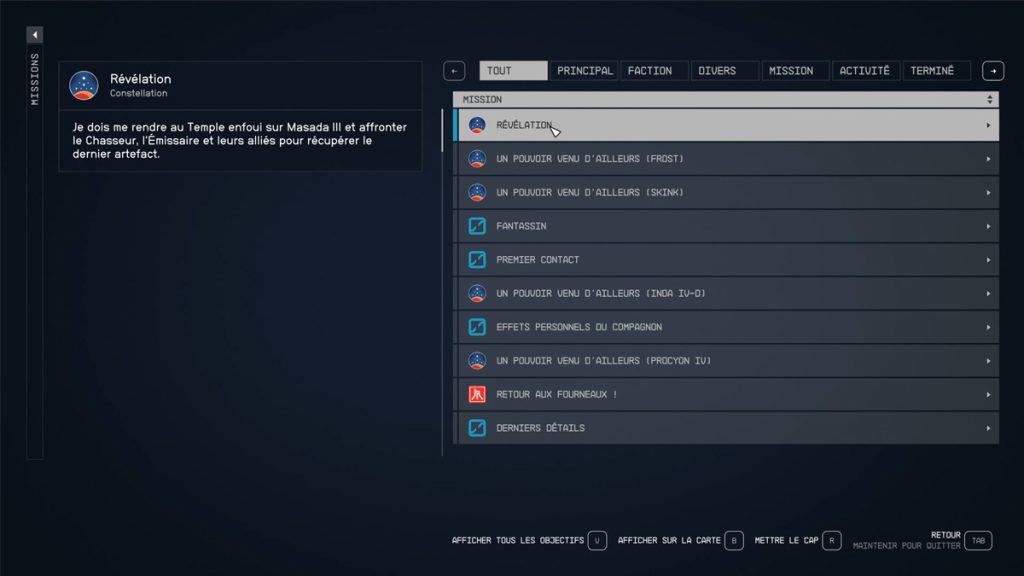Click the red faction icon on Retour aux Fourneaux
This screenshot has width=1024, height=576.
point(475,394)
